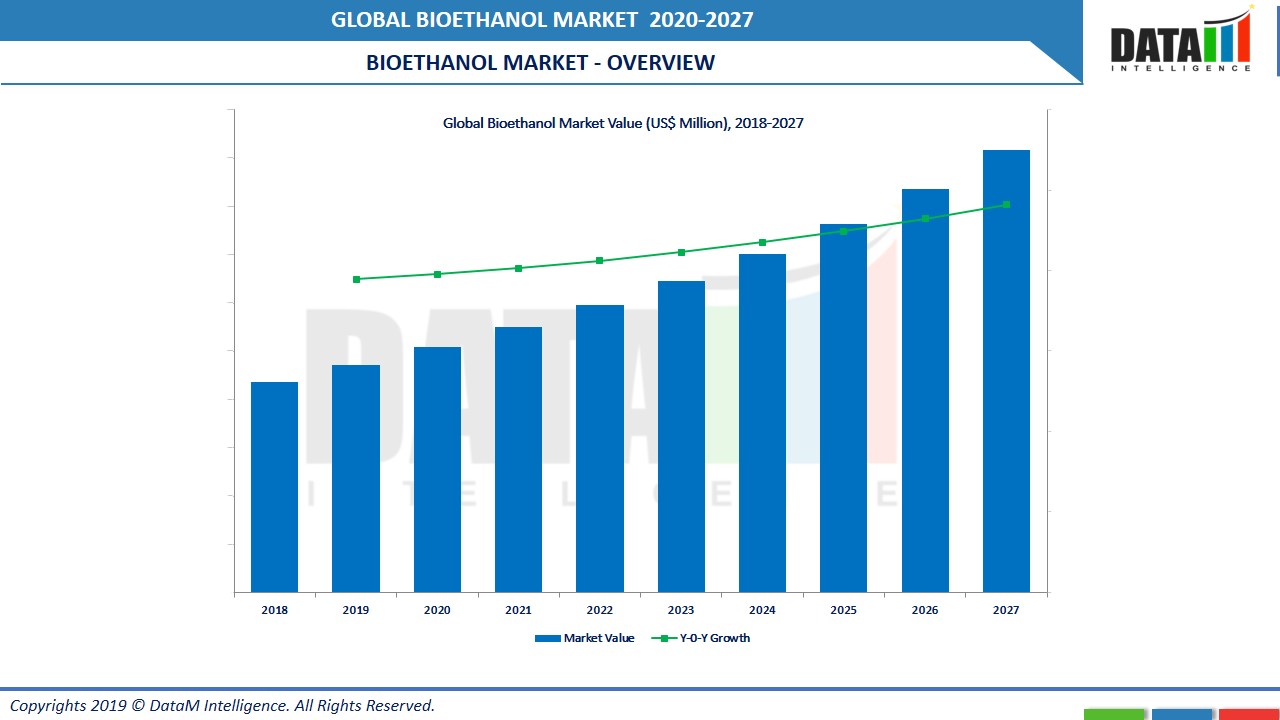Click the subtitle BIOETHANOL MARKET - OVERVIEW

[x=540, y=62]
